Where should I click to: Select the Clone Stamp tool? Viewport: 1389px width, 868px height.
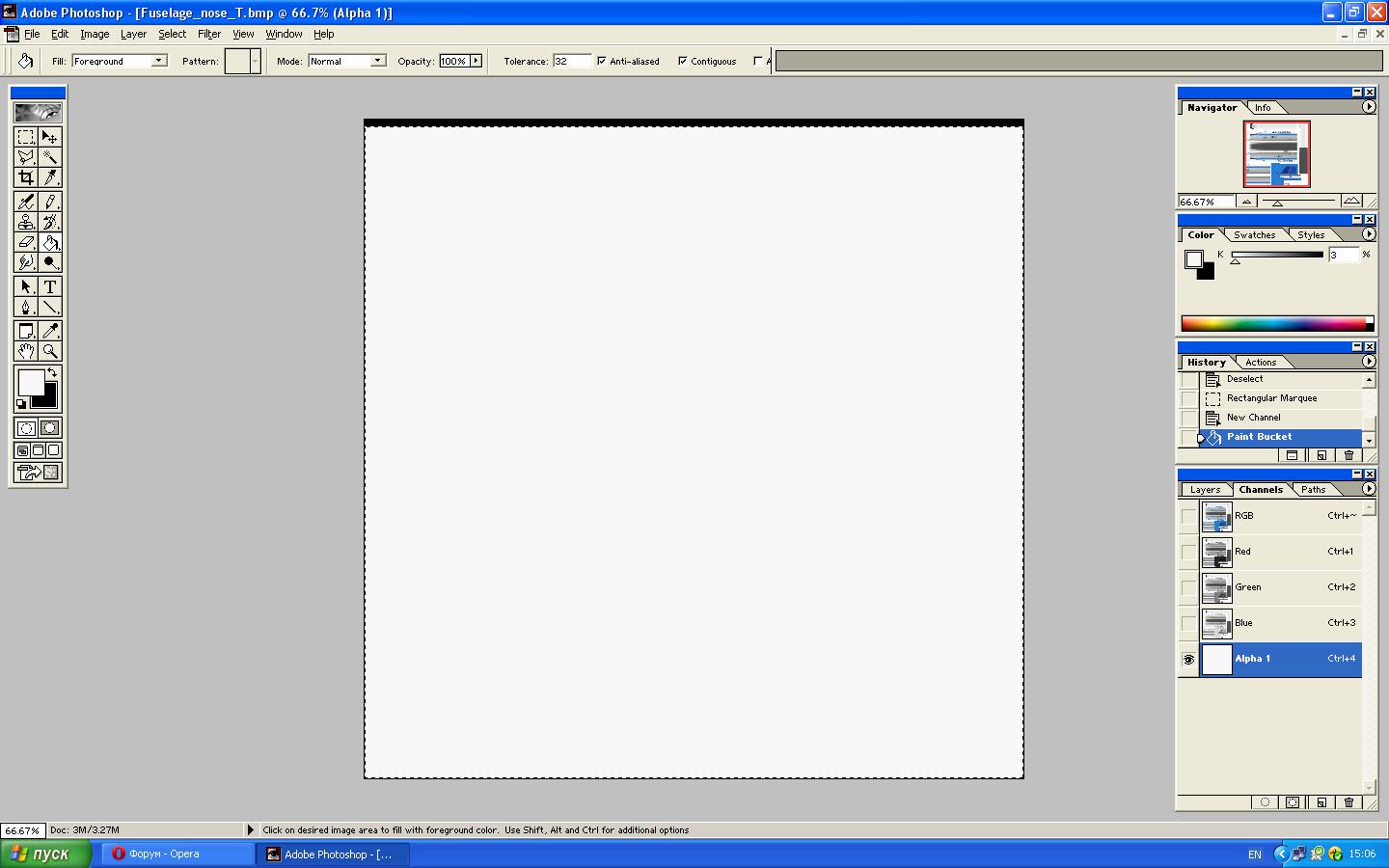click(26, 222)
